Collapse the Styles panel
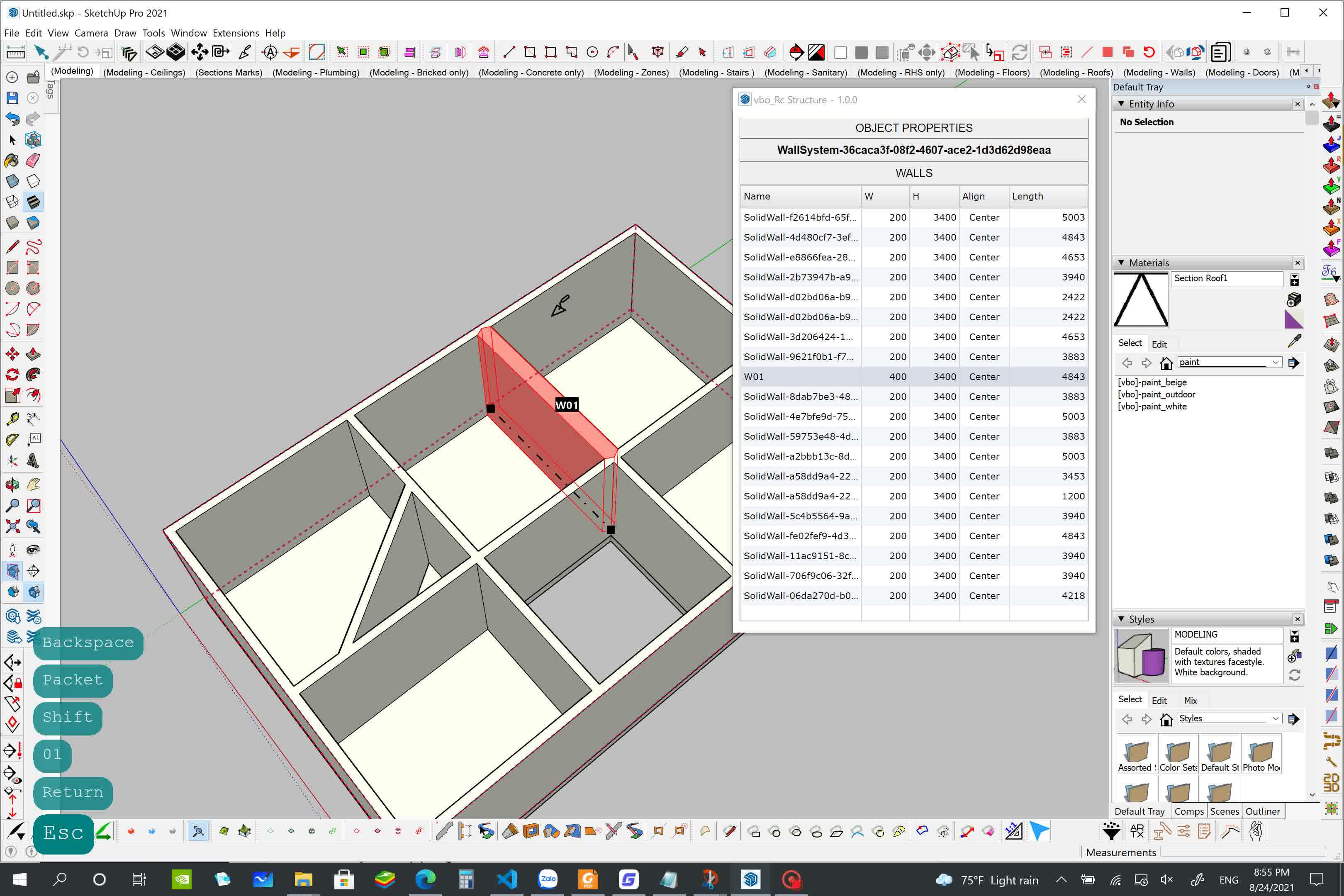Screen dimensions: 1344x896 pyautogui.click(x=1121, y=619)
